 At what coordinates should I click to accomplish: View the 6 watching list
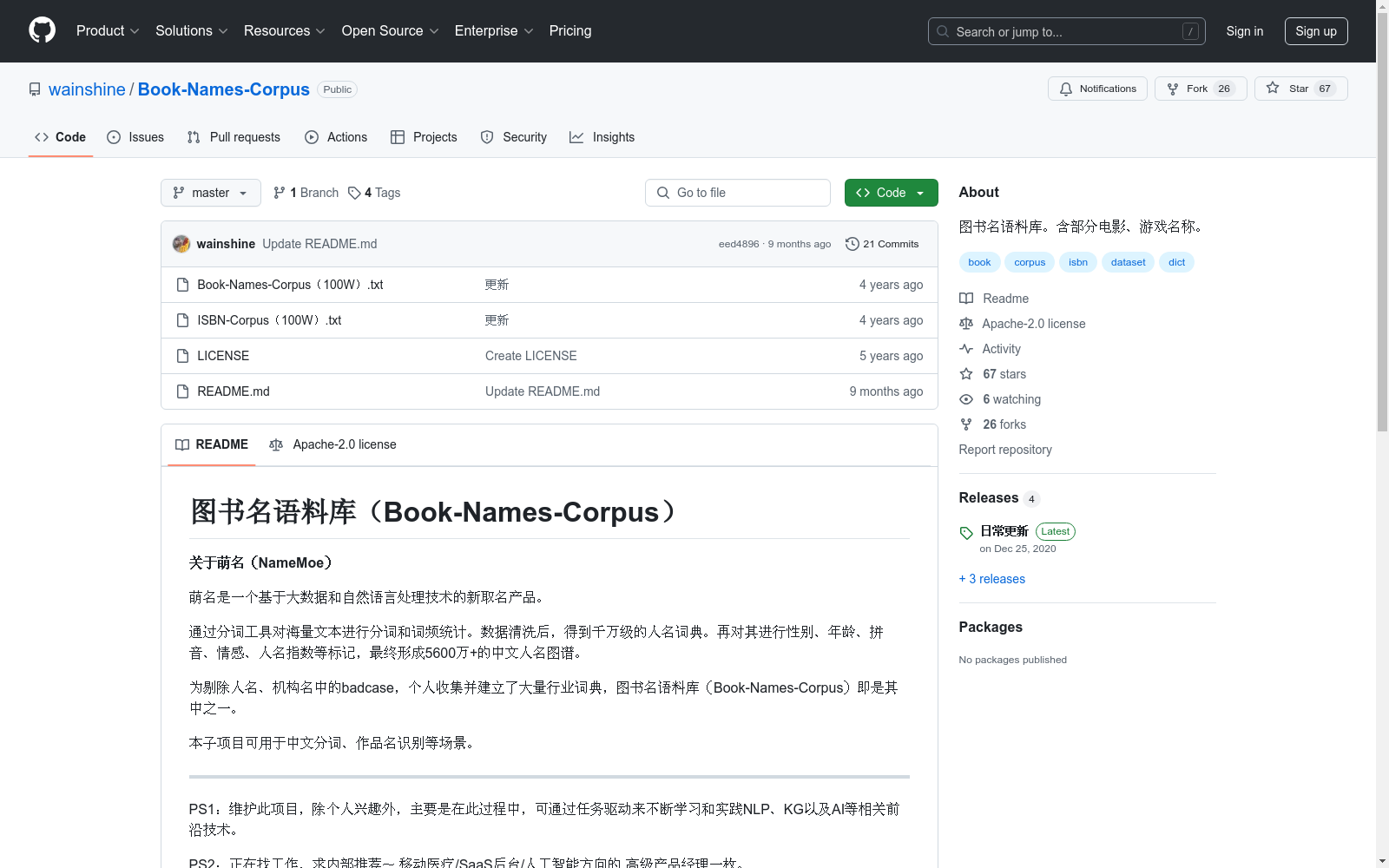point(1000,399)
